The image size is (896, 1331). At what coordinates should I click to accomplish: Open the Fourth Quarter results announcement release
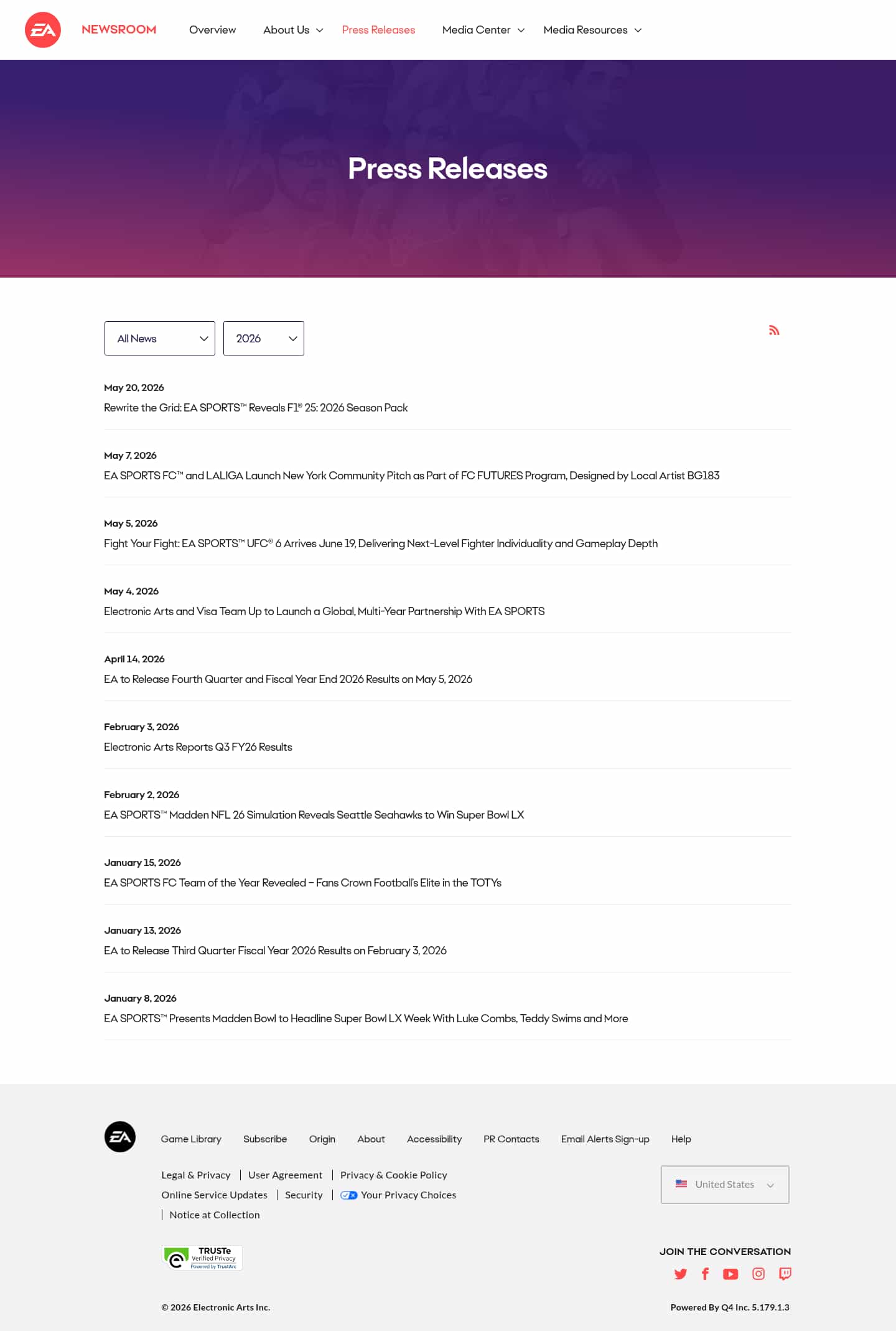point(288,679)
